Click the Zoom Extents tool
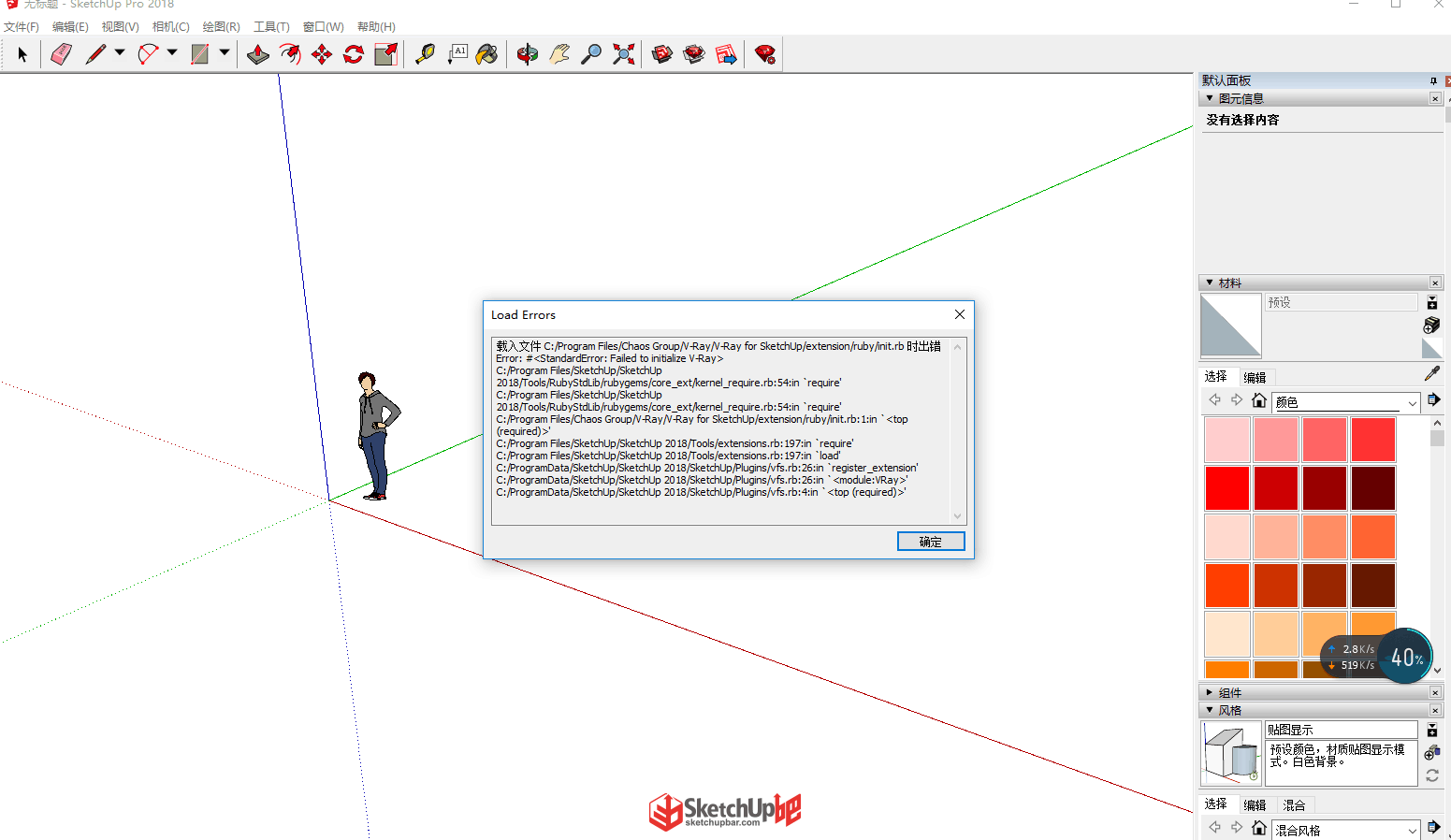The height and width of the screenshot is (840, 1451). click(x=623, y=54)
